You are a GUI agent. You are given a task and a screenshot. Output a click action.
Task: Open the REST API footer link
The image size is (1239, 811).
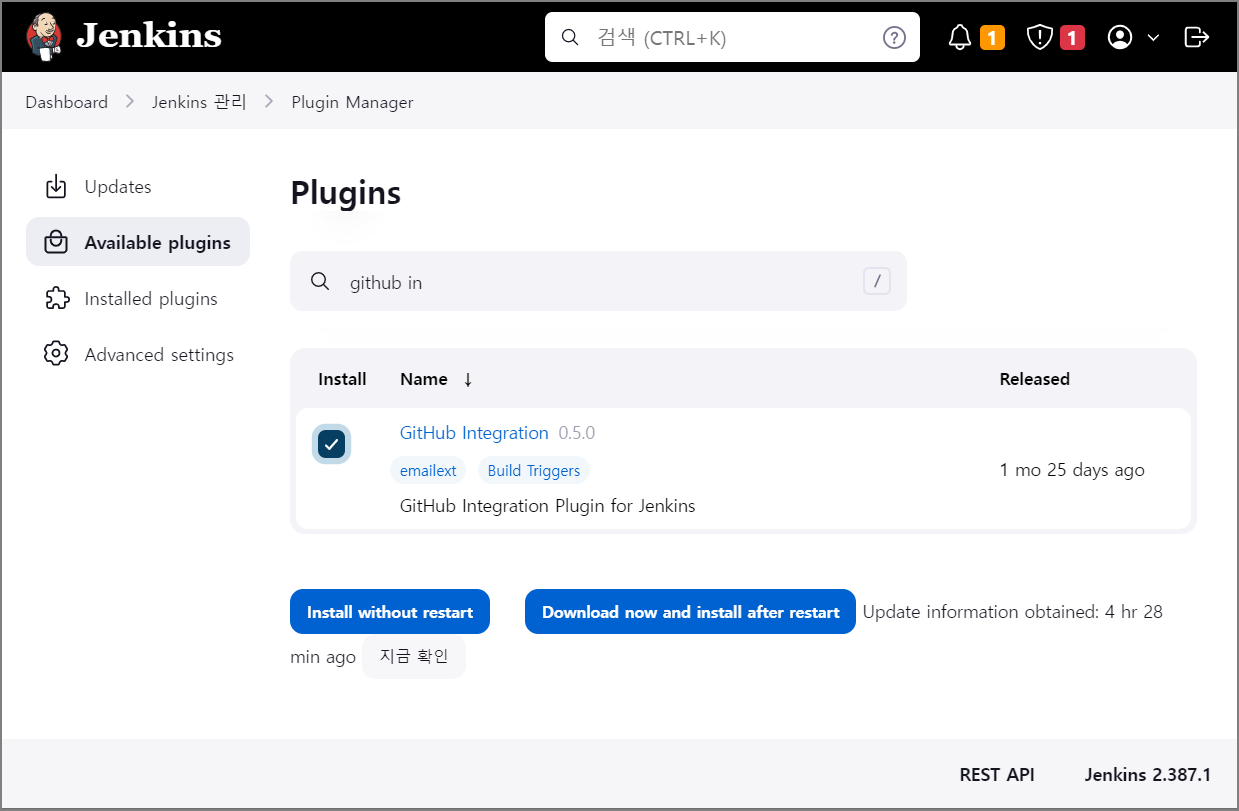997,775
